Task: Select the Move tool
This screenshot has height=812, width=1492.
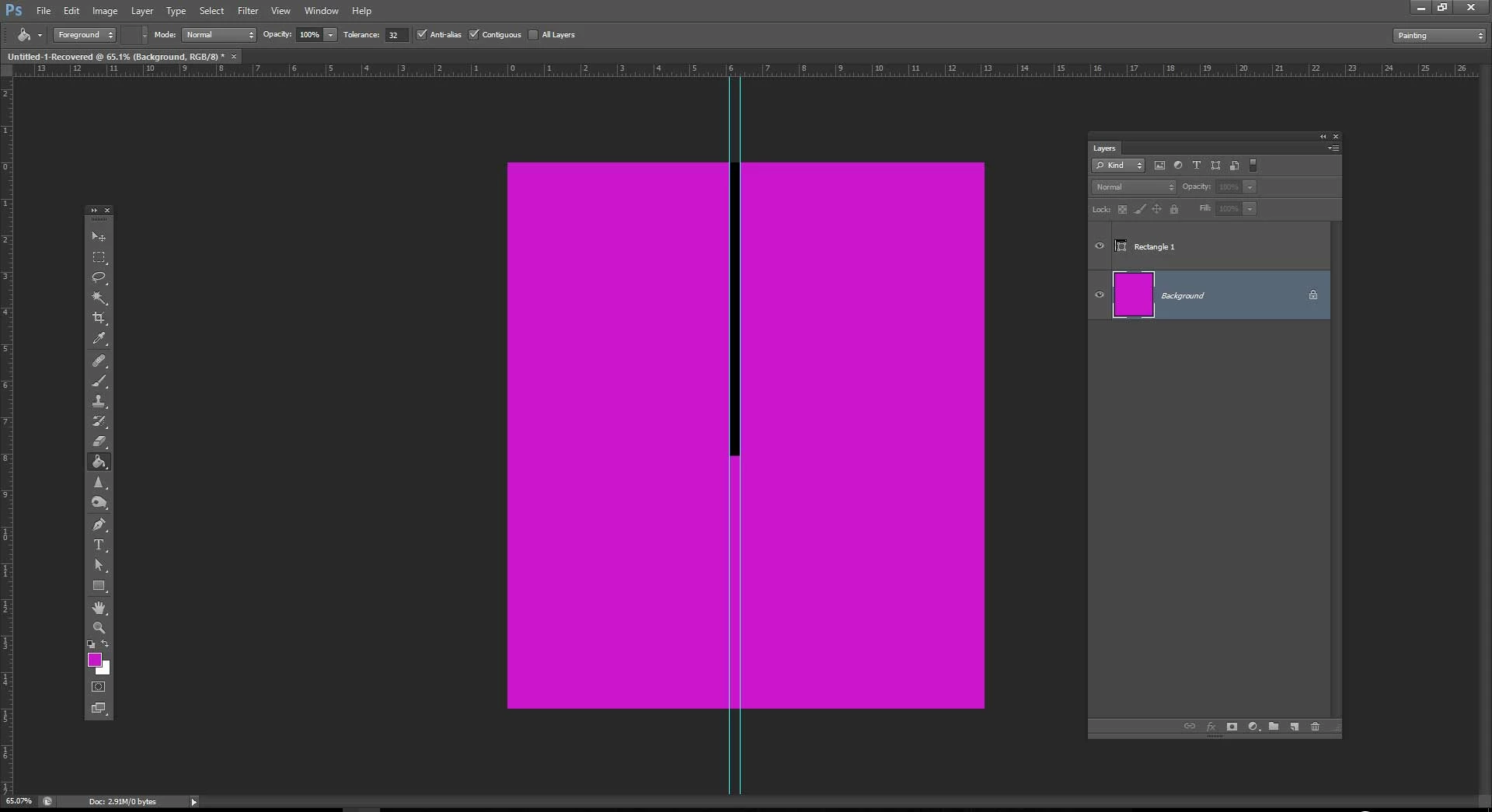Action: click(x=99, y=236)
